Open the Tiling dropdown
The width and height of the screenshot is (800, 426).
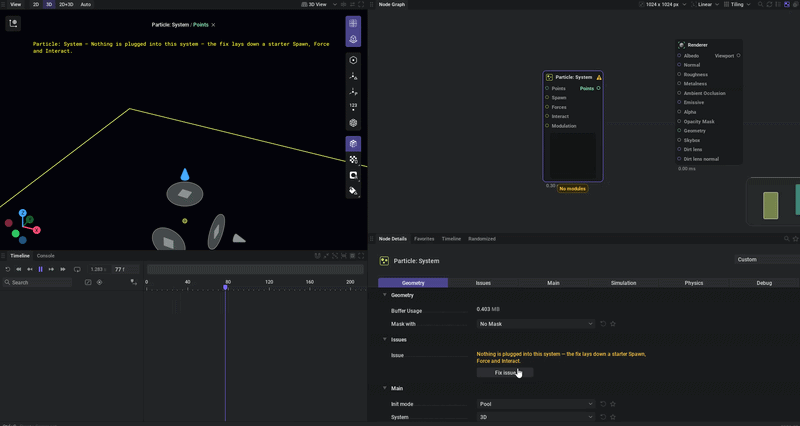coord(737,4)
